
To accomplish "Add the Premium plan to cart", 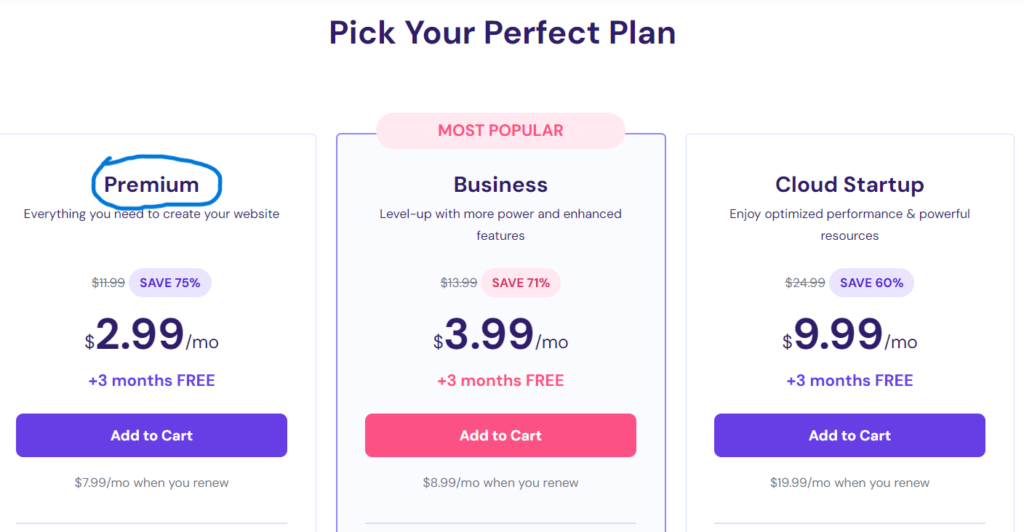I will [x=151, y=435].
